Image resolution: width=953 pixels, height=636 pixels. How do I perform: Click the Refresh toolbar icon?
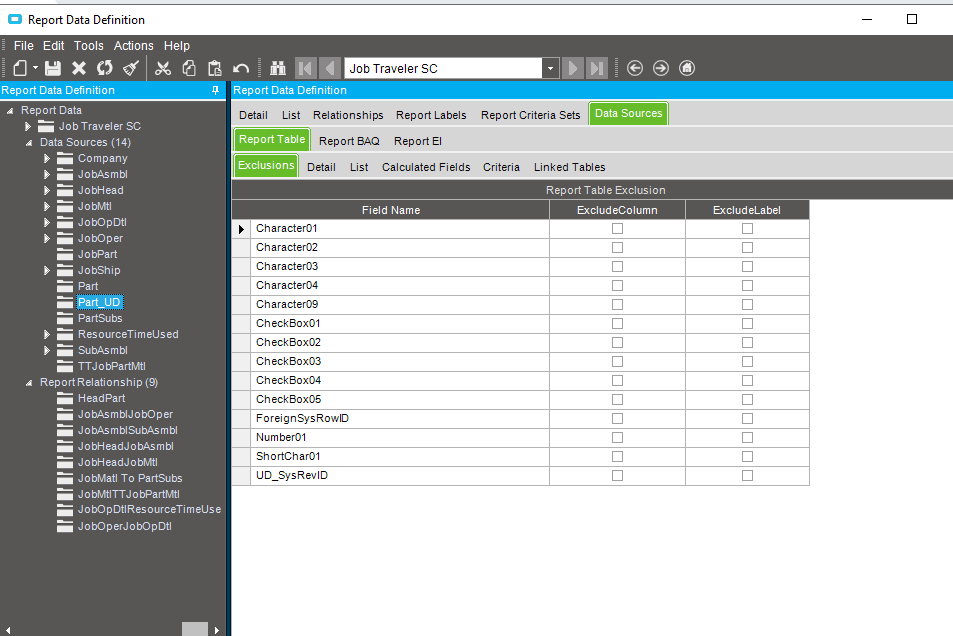[x=105, y=68]
